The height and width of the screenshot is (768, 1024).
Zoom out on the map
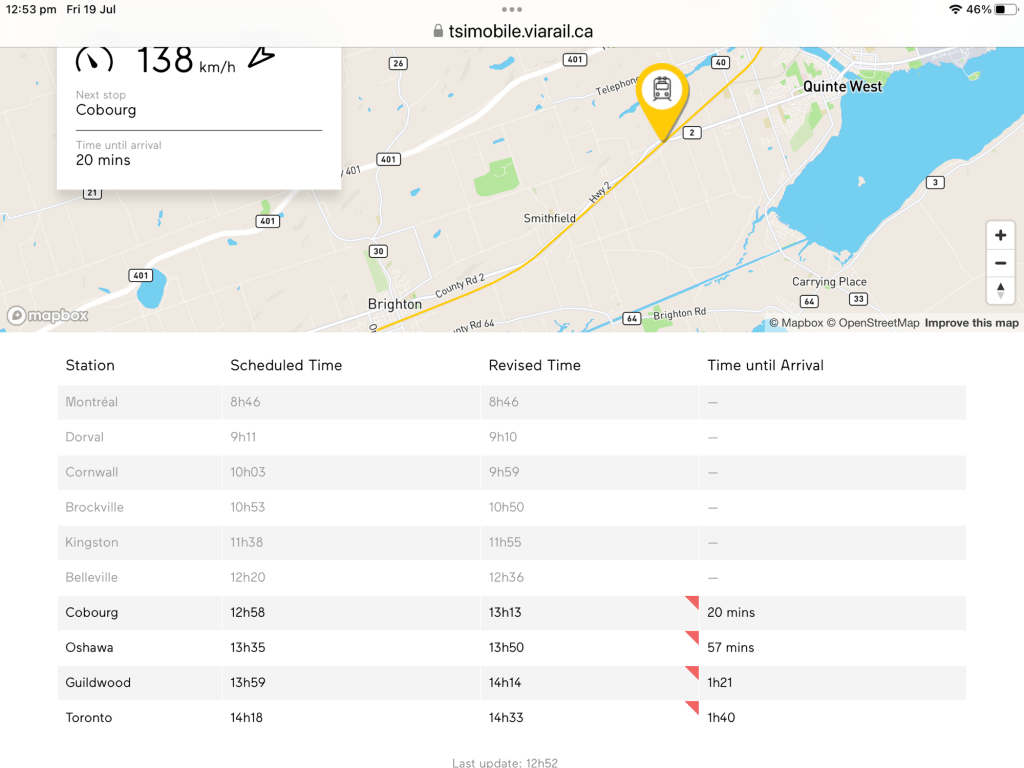point(1000,263)
